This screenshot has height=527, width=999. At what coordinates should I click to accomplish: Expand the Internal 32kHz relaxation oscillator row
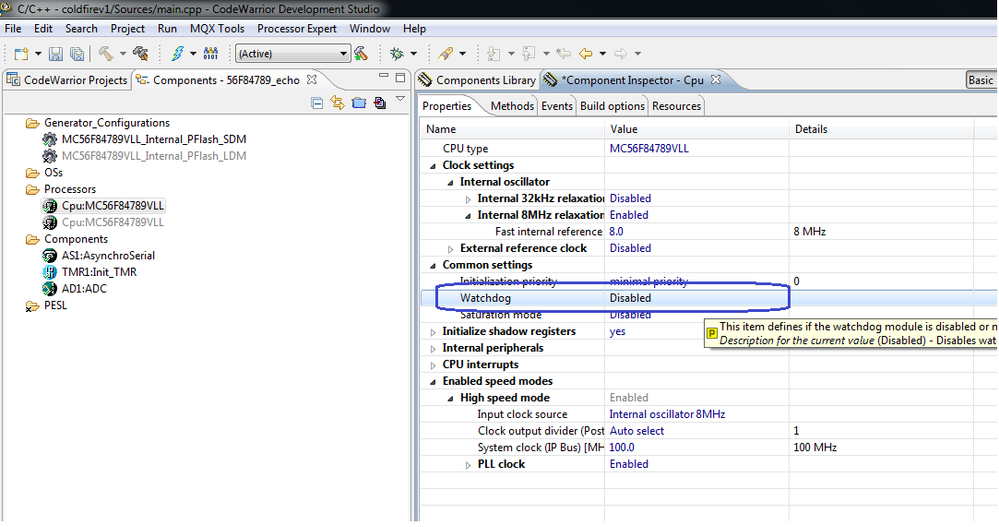coord(468,199)
